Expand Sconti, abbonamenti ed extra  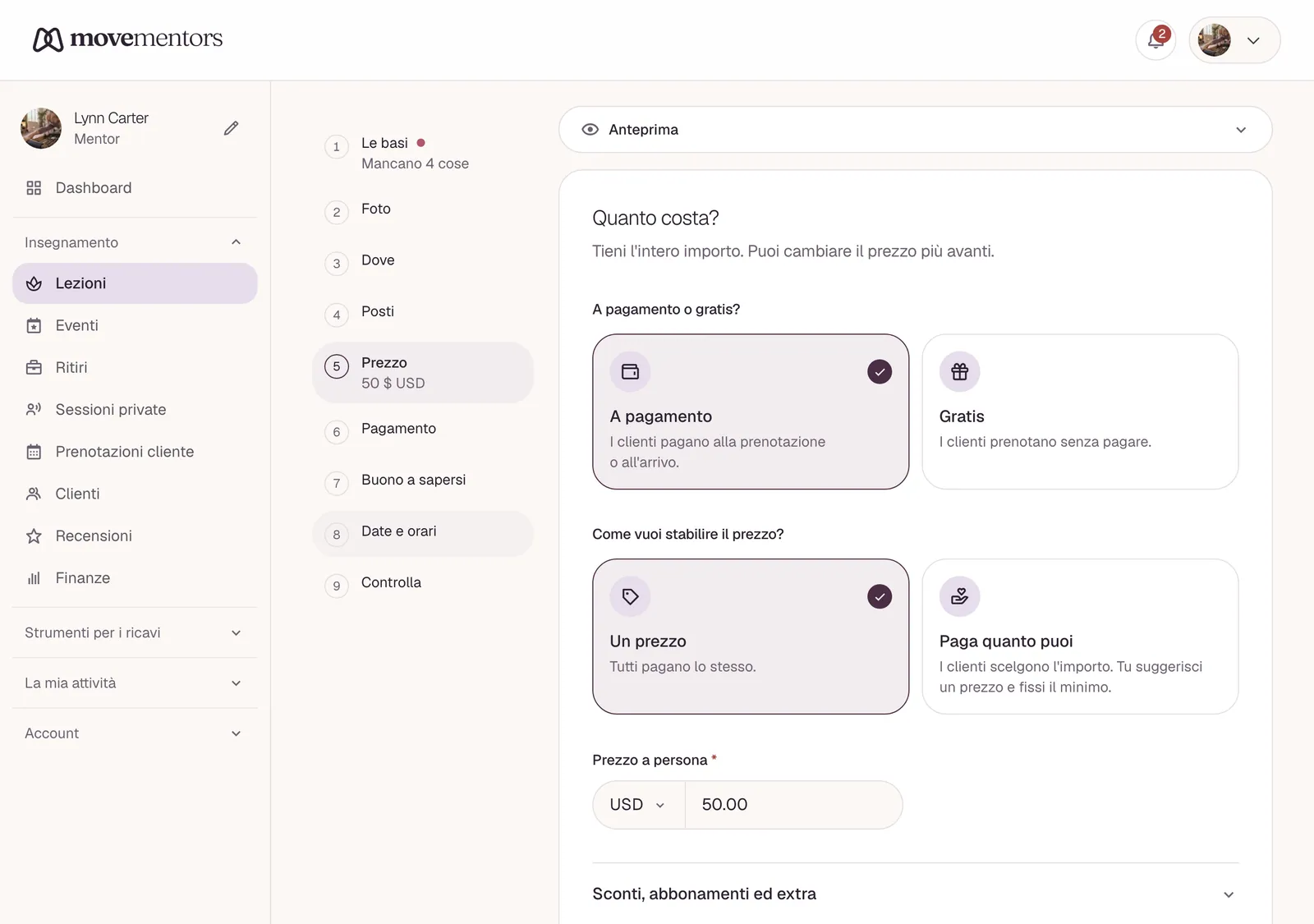tap(915, 894)
